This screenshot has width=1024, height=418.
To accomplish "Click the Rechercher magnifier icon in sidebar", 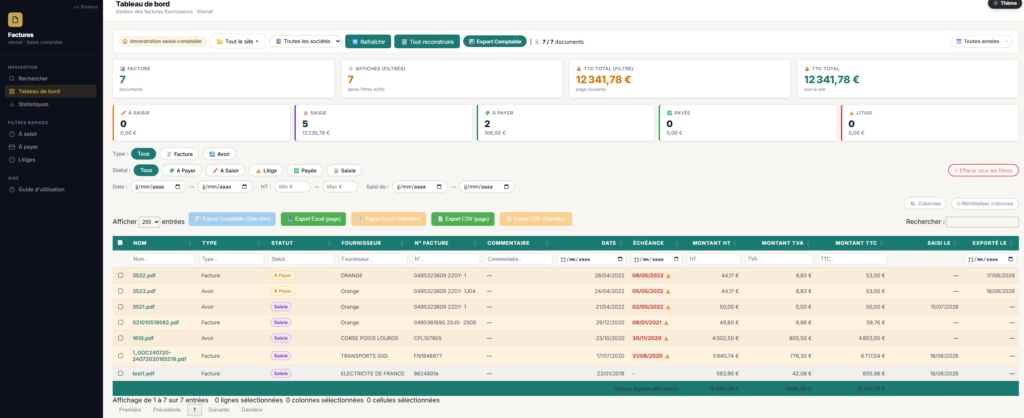I will [x=12, y=78].
